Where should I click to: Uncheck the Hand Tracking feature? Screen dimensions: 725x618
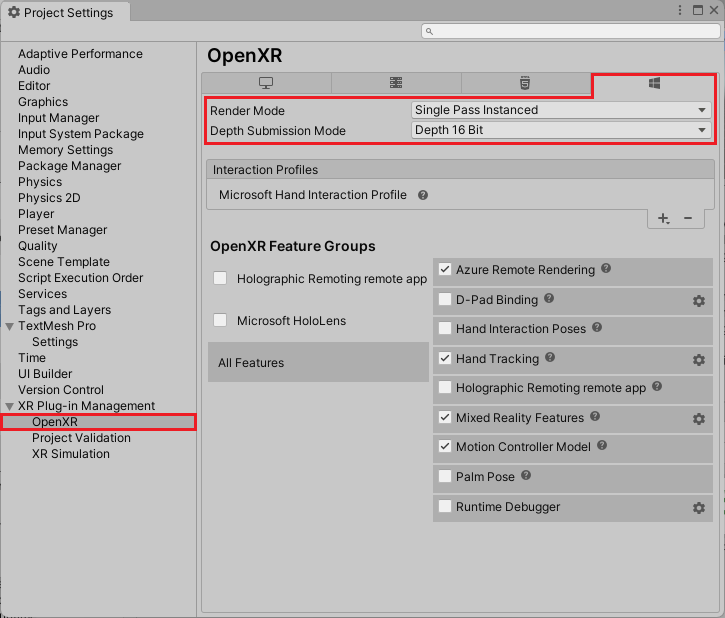[x=445, y=358]
